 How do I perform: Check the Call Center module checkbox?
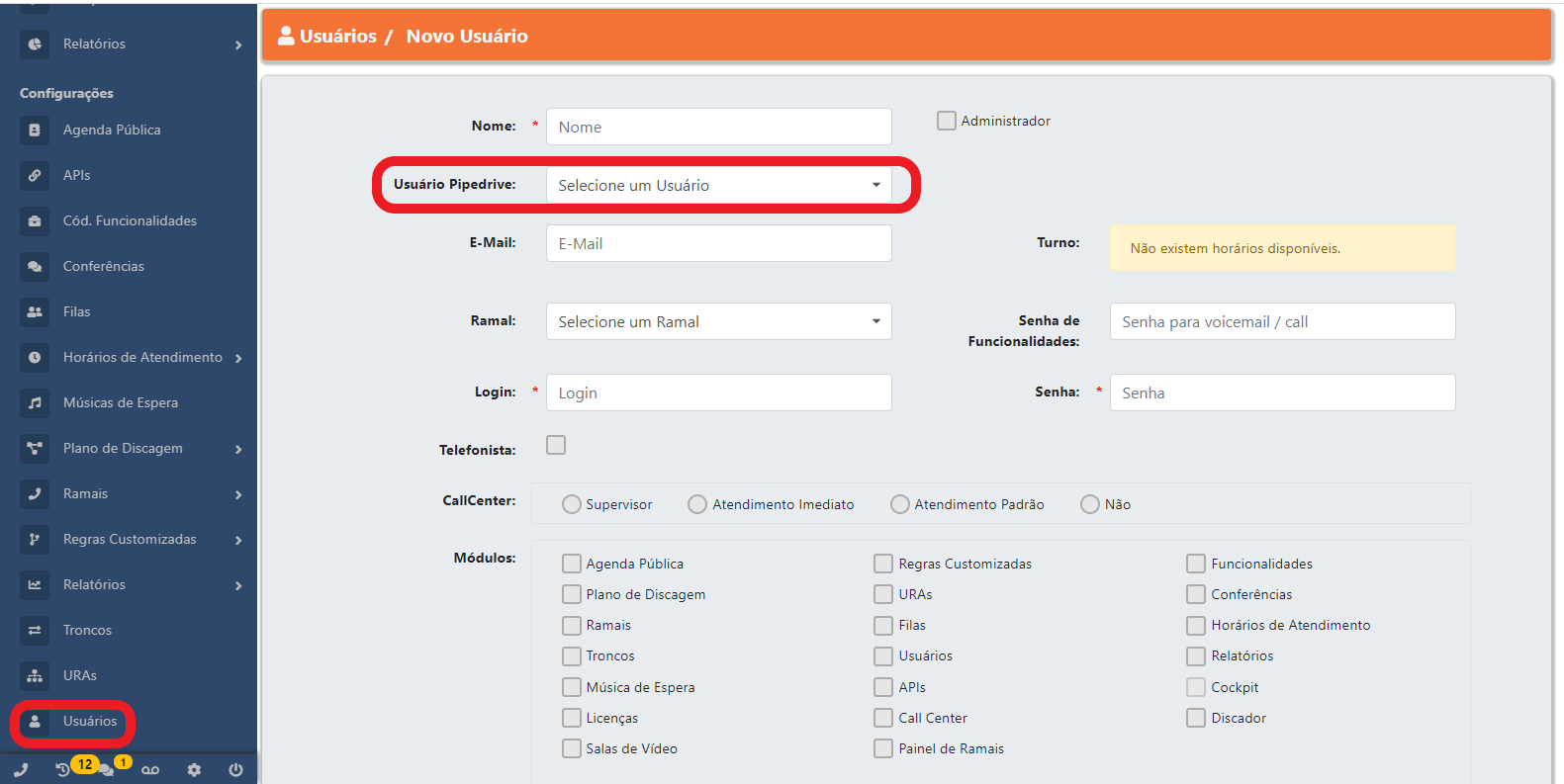[883, 718]
